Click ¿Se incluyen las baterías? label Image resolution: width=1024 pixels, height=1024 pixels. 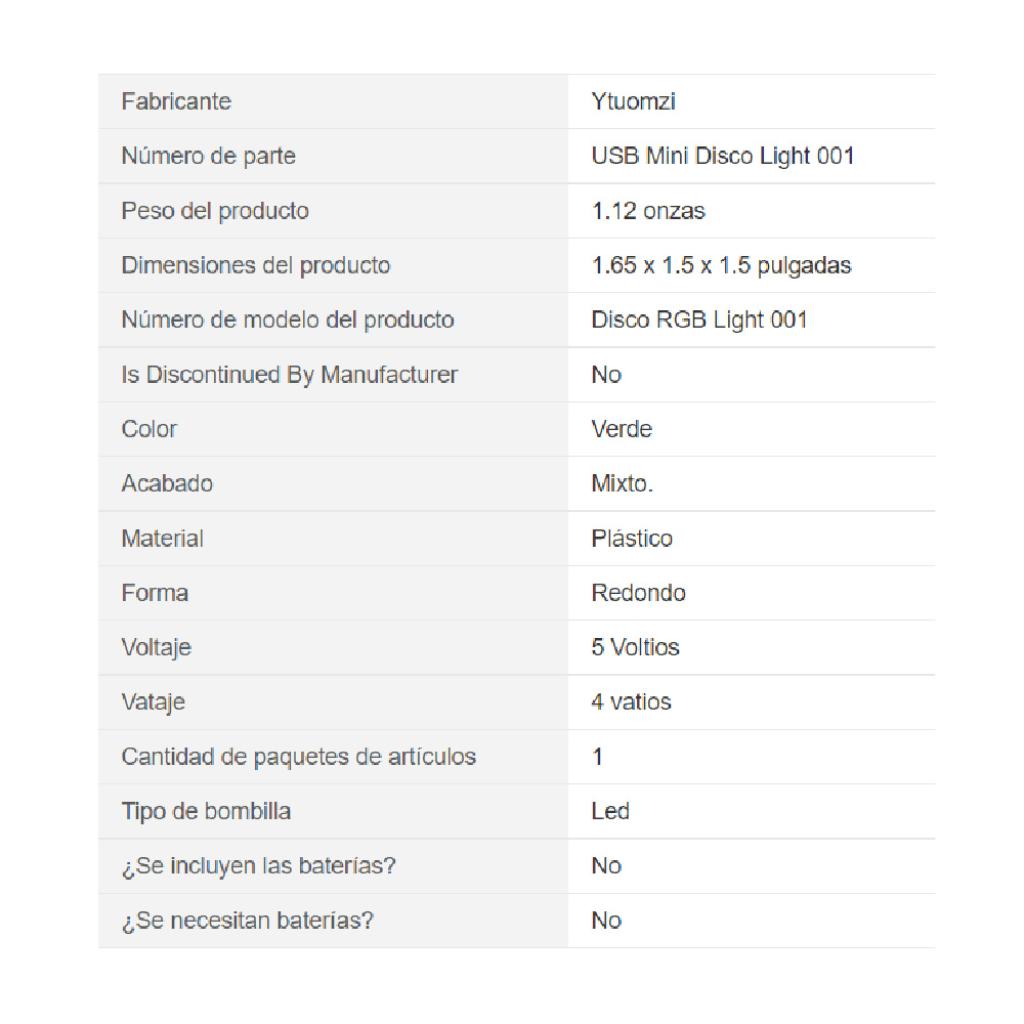click(x=259, y=866)
